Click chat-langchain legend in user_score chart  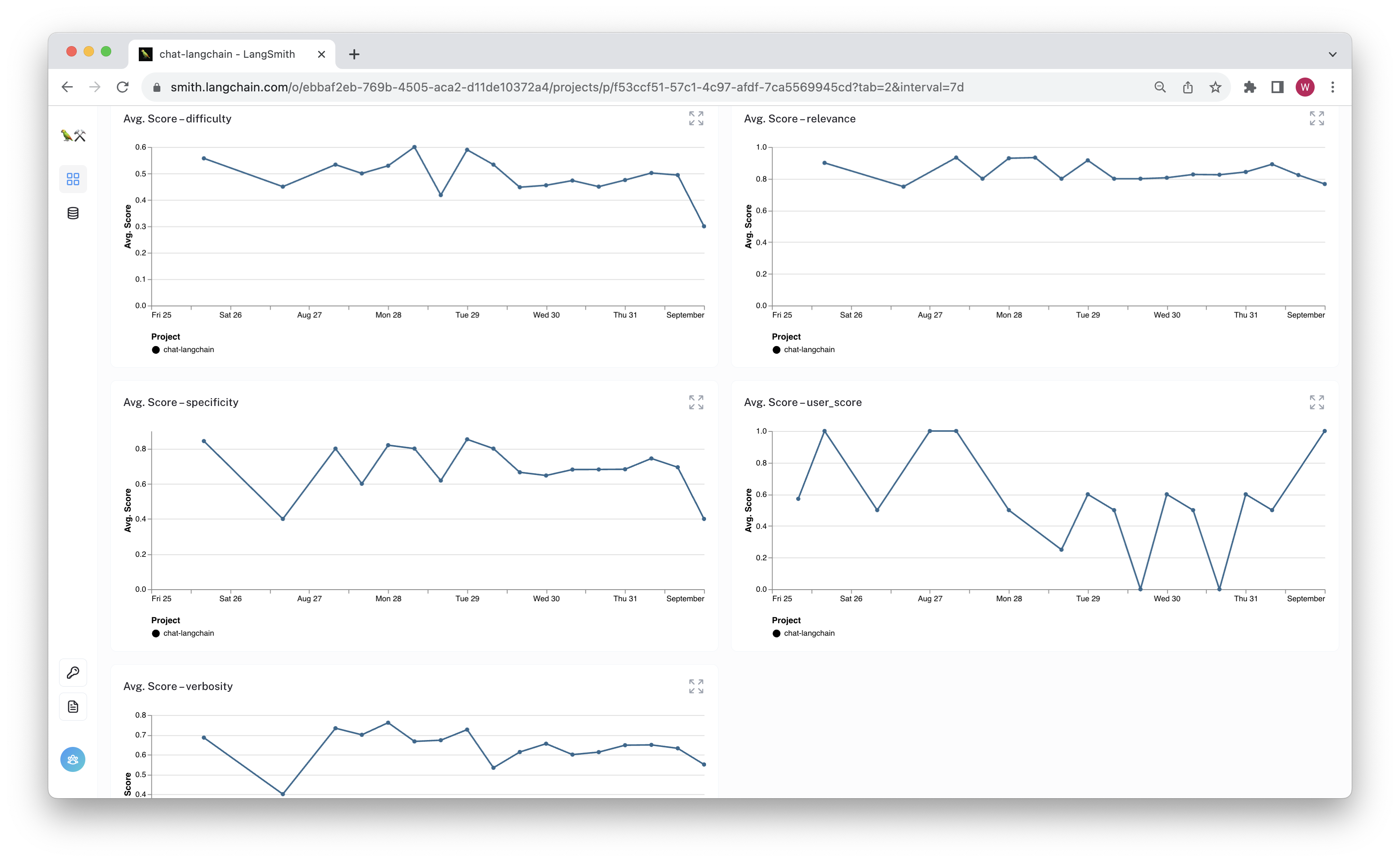point(804,634)
